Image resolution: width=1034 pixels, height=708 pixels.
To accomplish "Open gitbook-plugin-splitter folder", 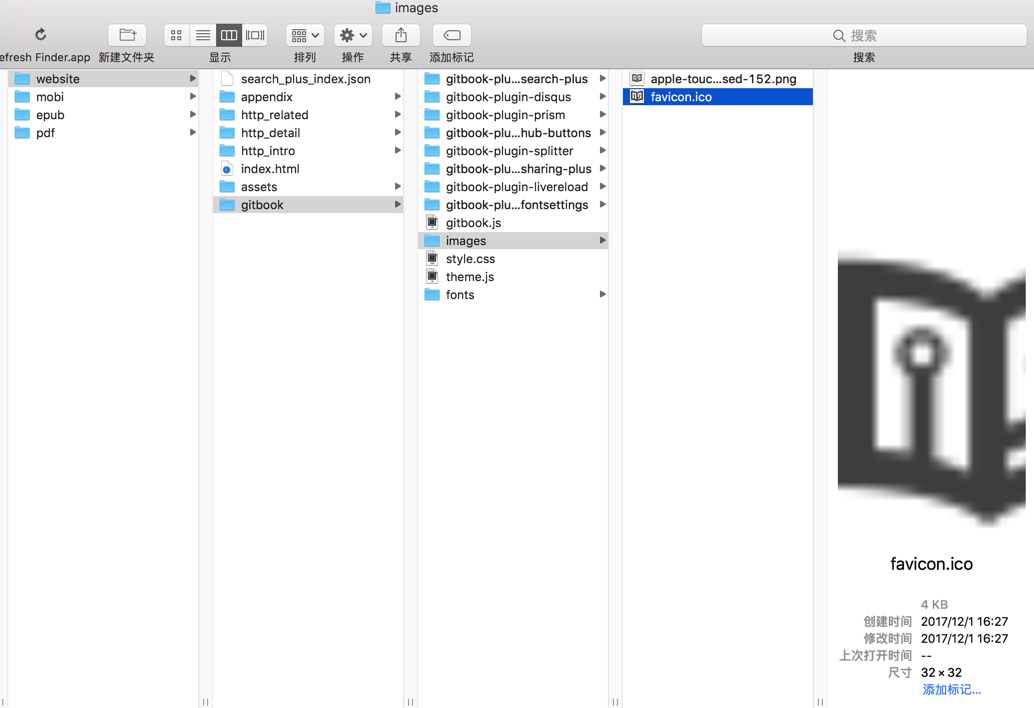I will [x=513, y=151].
